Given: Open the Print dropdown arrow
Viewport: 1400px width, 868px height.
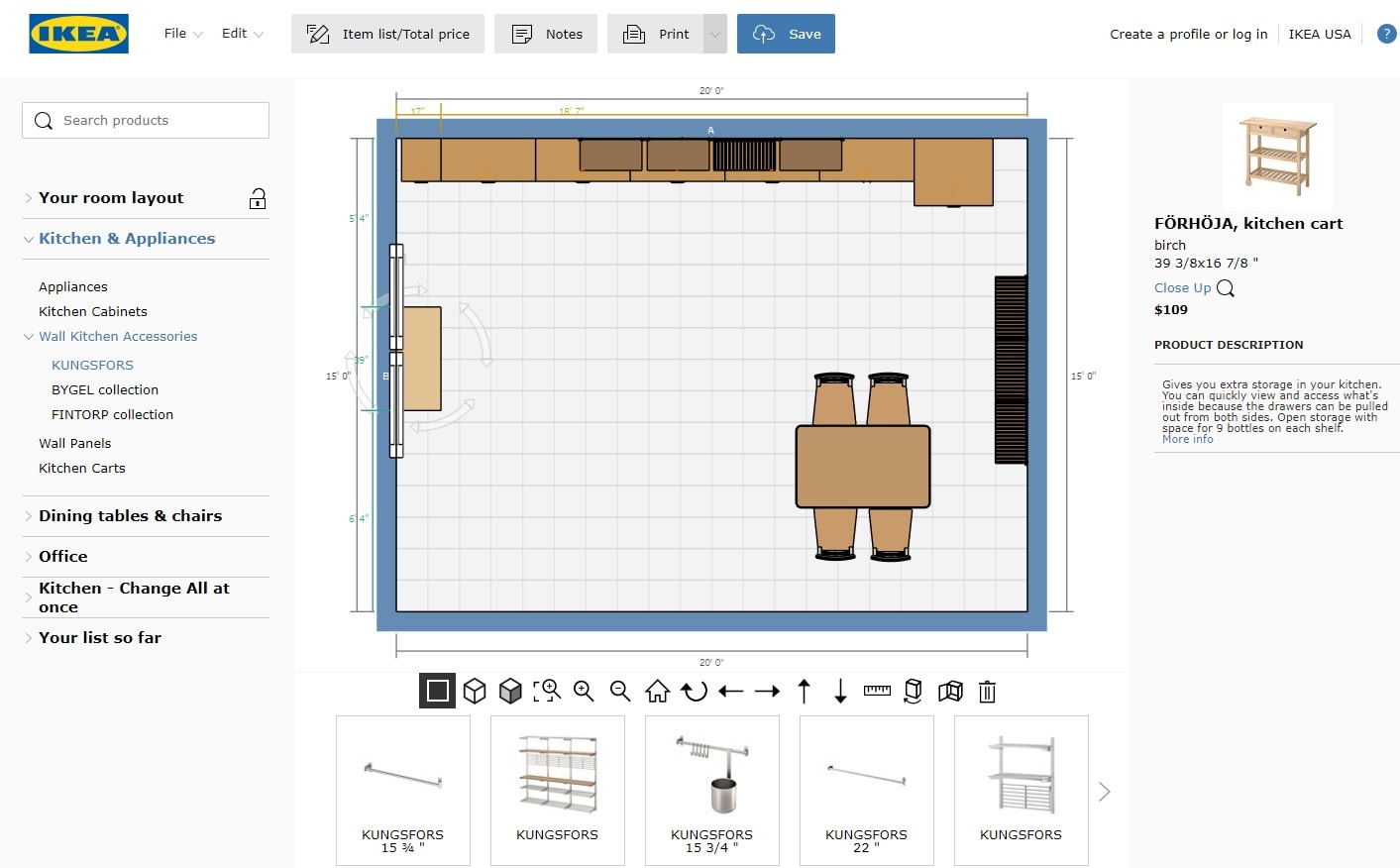Looking at the screenshot, I should [715, 34].
